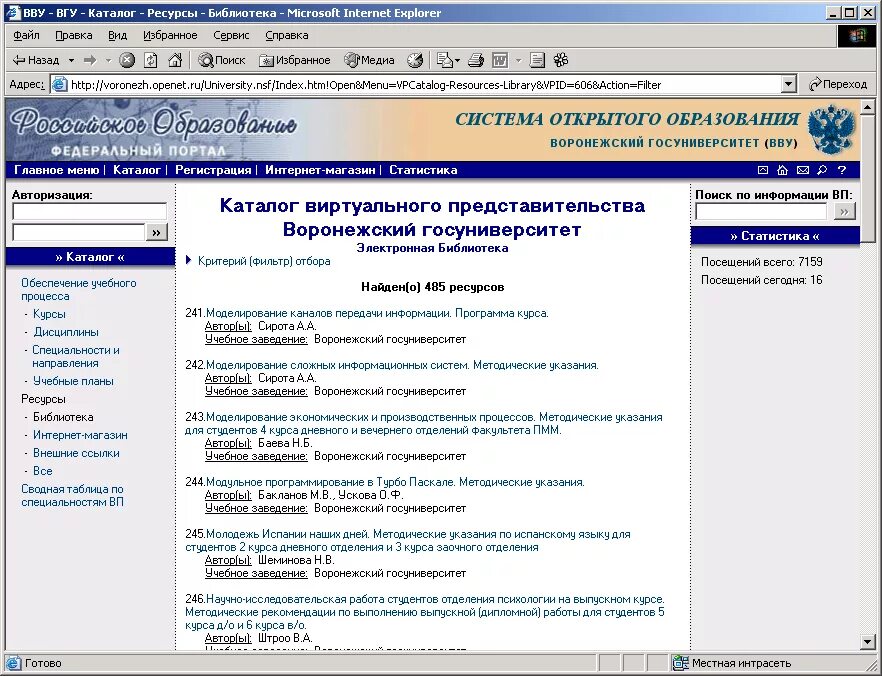This screenshot has width=882, height=676.
Task: Open the Справка menu
Action: pos(287,35)
